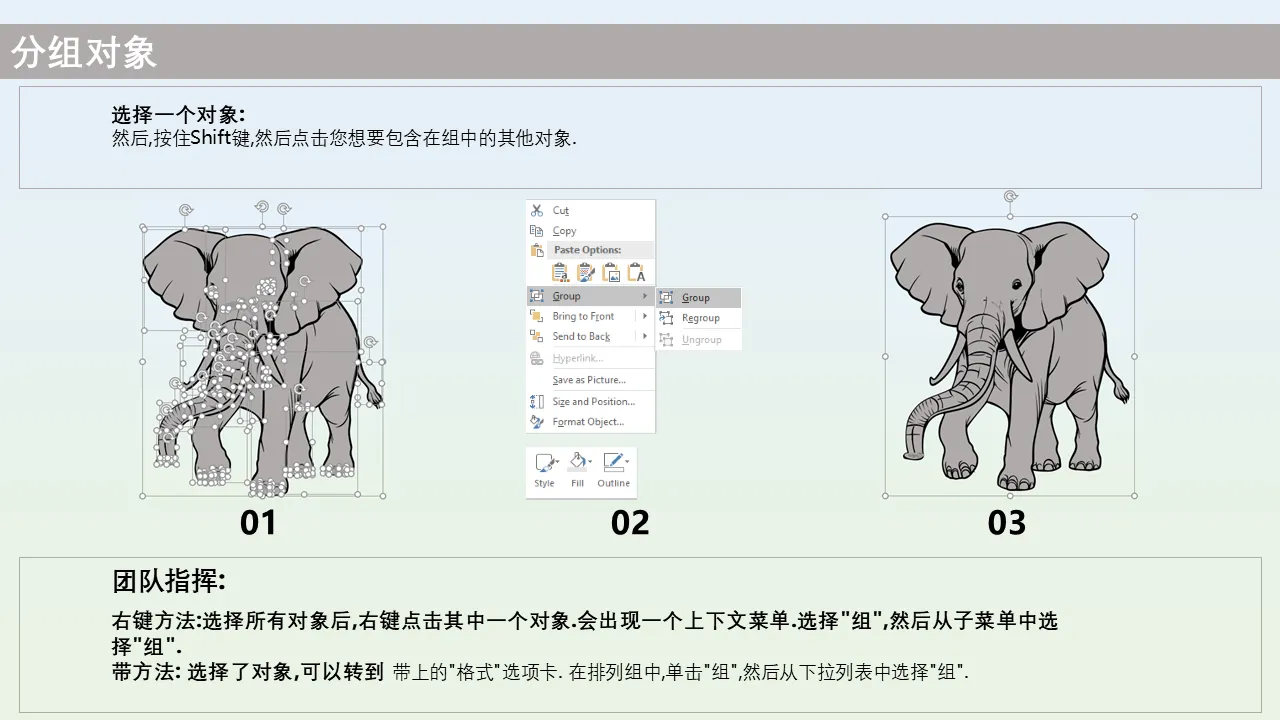The width and height of the screenshot is (1280, 720).
Task: Choose the Use Destination Theme paste icon
Action: coord(560,272)
